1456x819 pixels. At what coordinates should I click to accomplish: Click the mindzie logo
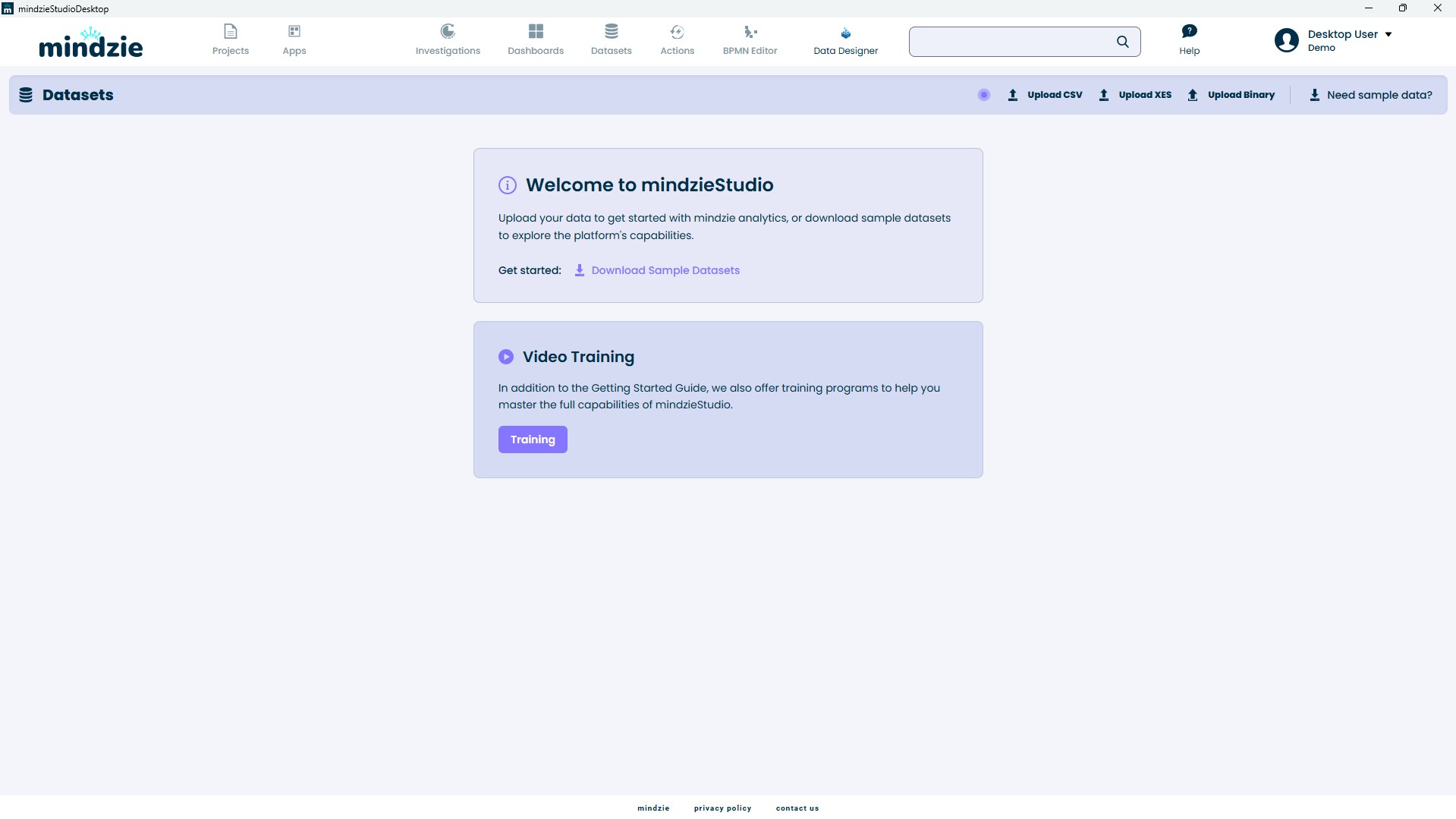(x=91, y=43)
